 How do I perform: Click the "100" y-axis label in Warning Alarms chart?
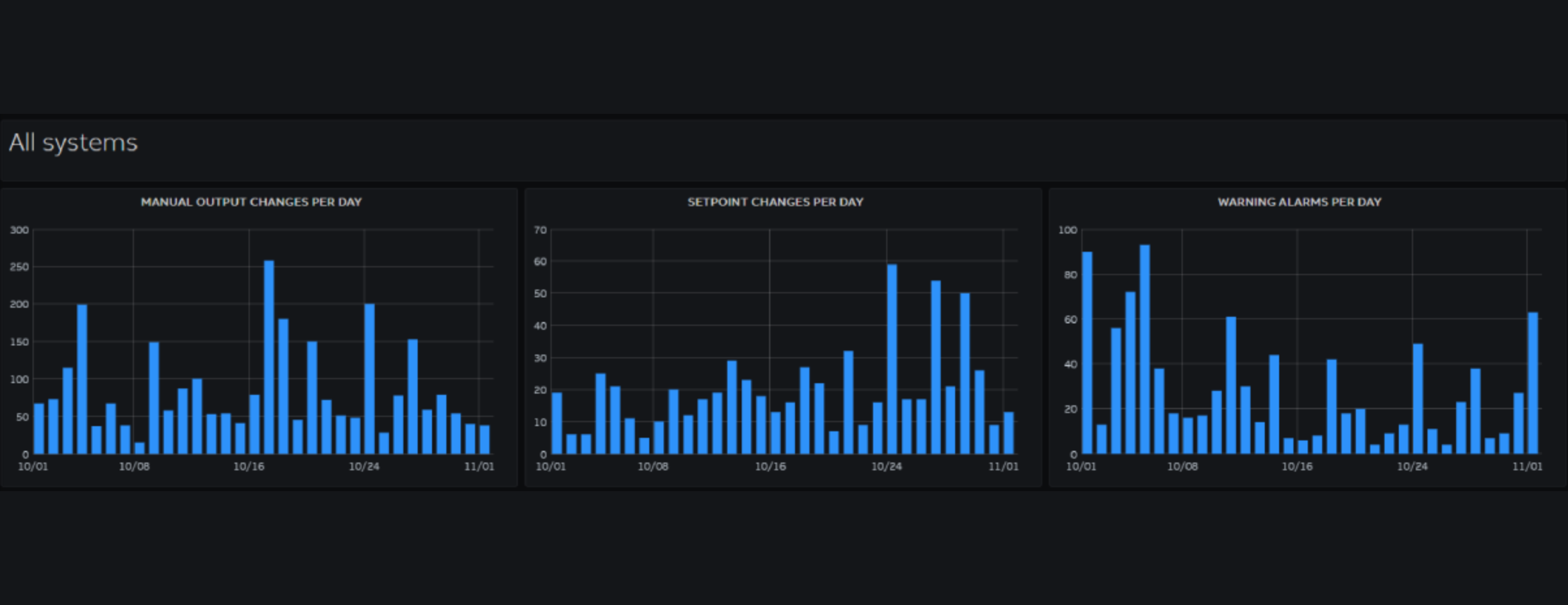pos(1068,230)
